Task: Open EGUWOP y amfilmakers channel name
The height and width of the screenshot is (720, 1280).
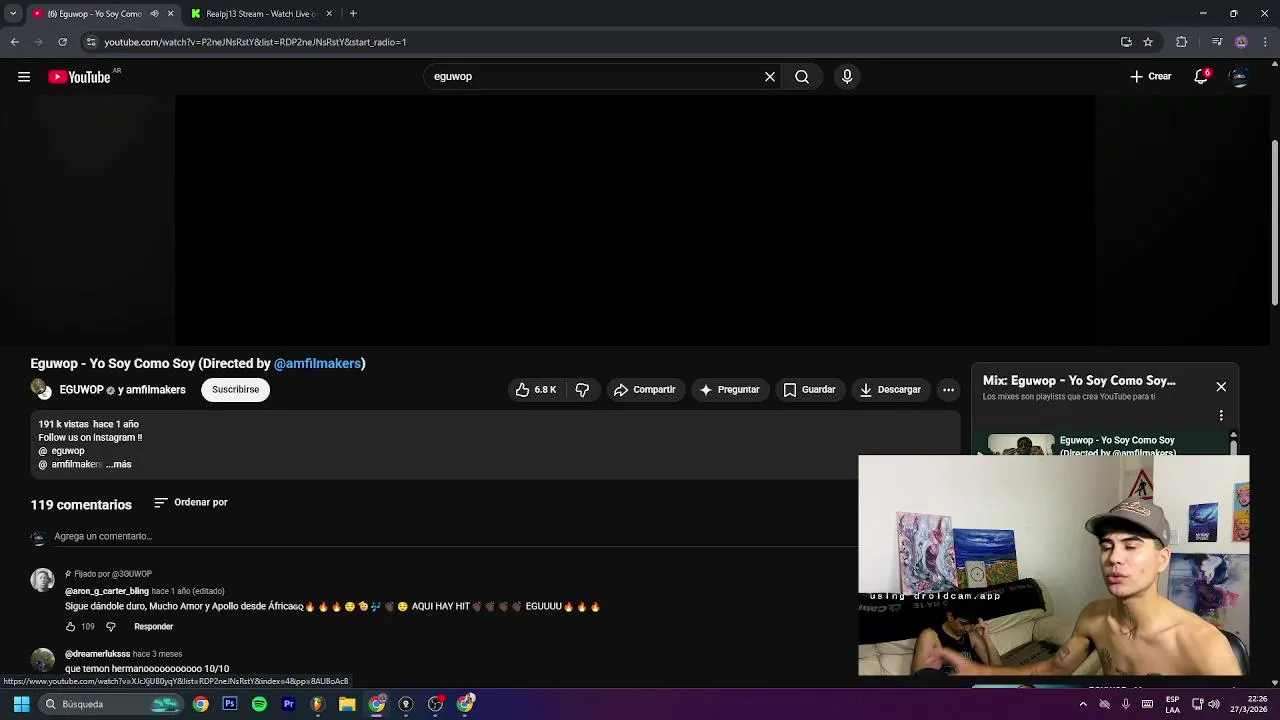Action: point(122,390)
